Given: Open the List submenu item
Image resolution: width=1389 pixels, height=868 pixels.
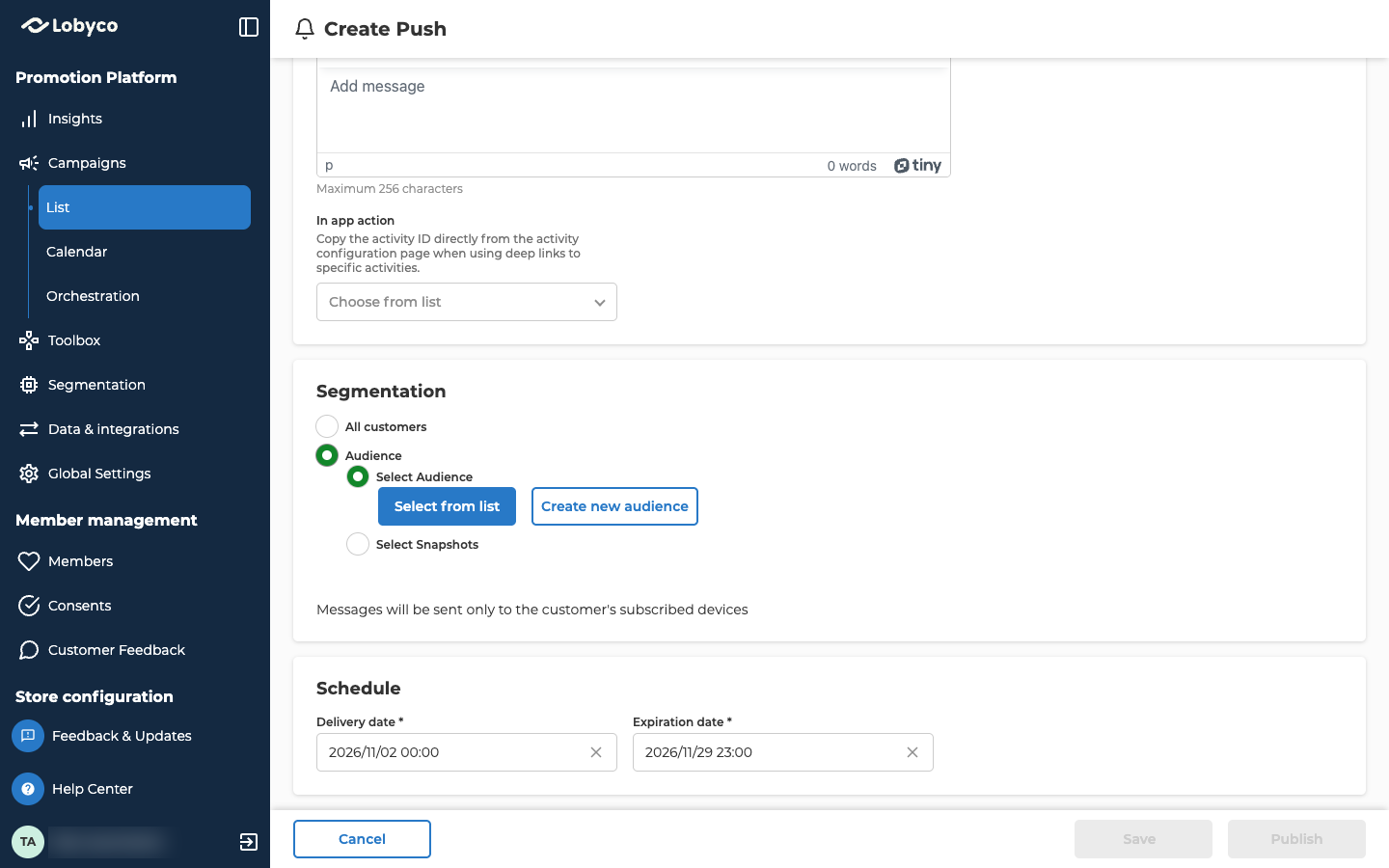Looking at the screenshot, I should [145, 207].
